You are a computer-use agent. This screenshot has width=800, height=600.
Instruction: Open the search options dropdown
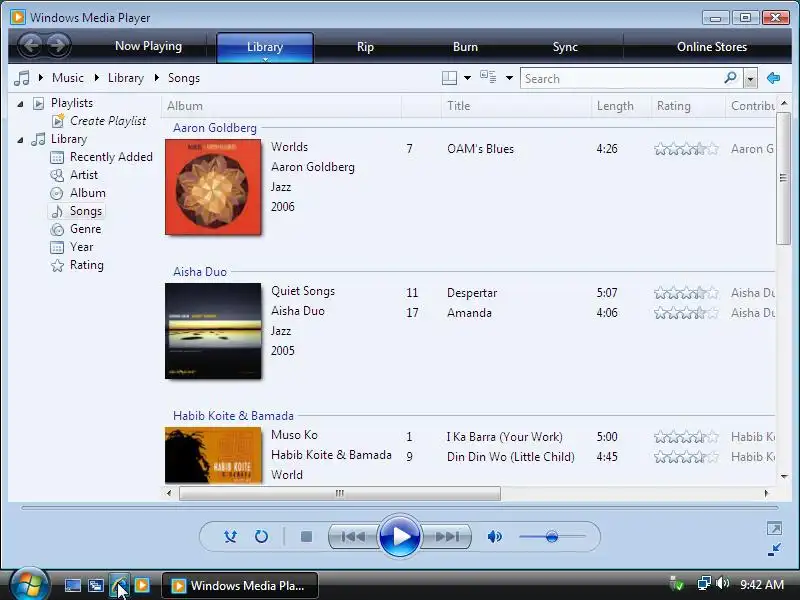pos(750,79)
